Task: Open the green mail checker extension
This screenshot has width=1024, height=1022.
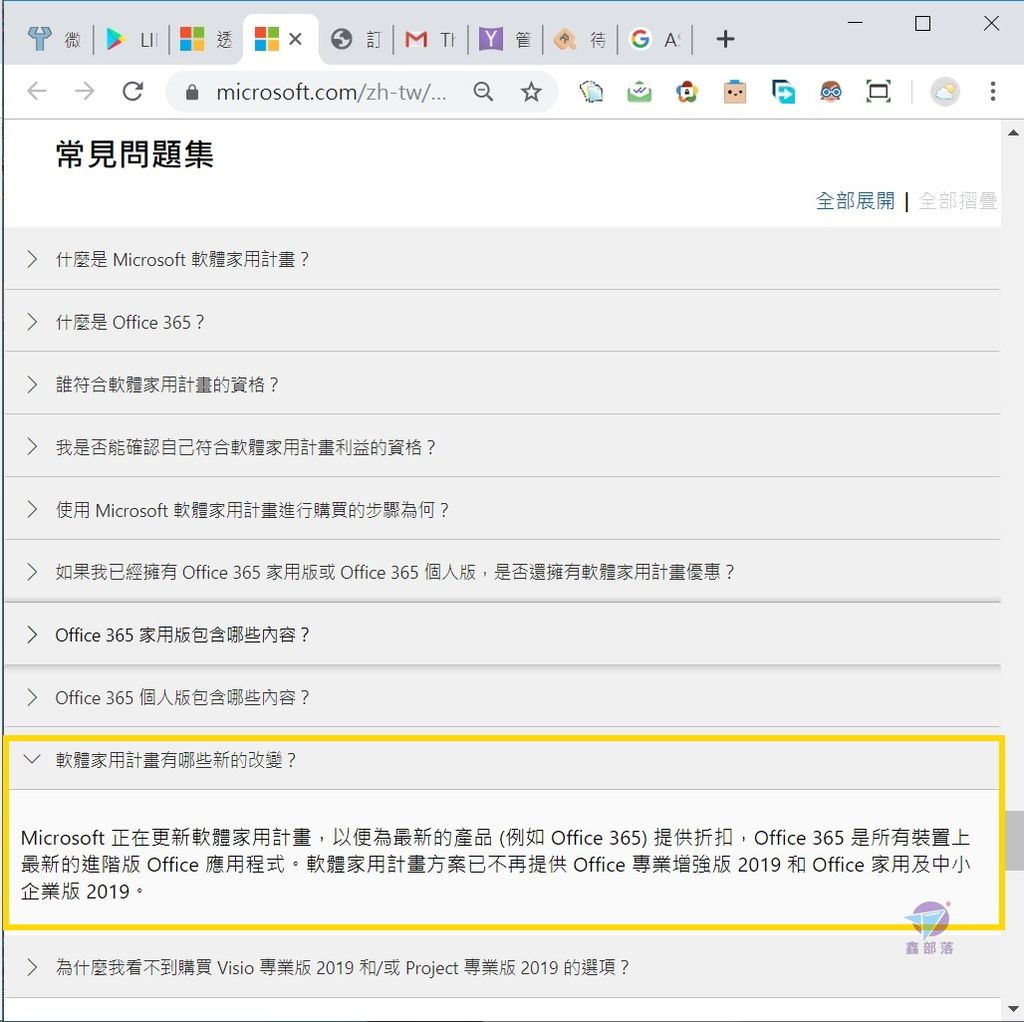Action: [639, 91]
